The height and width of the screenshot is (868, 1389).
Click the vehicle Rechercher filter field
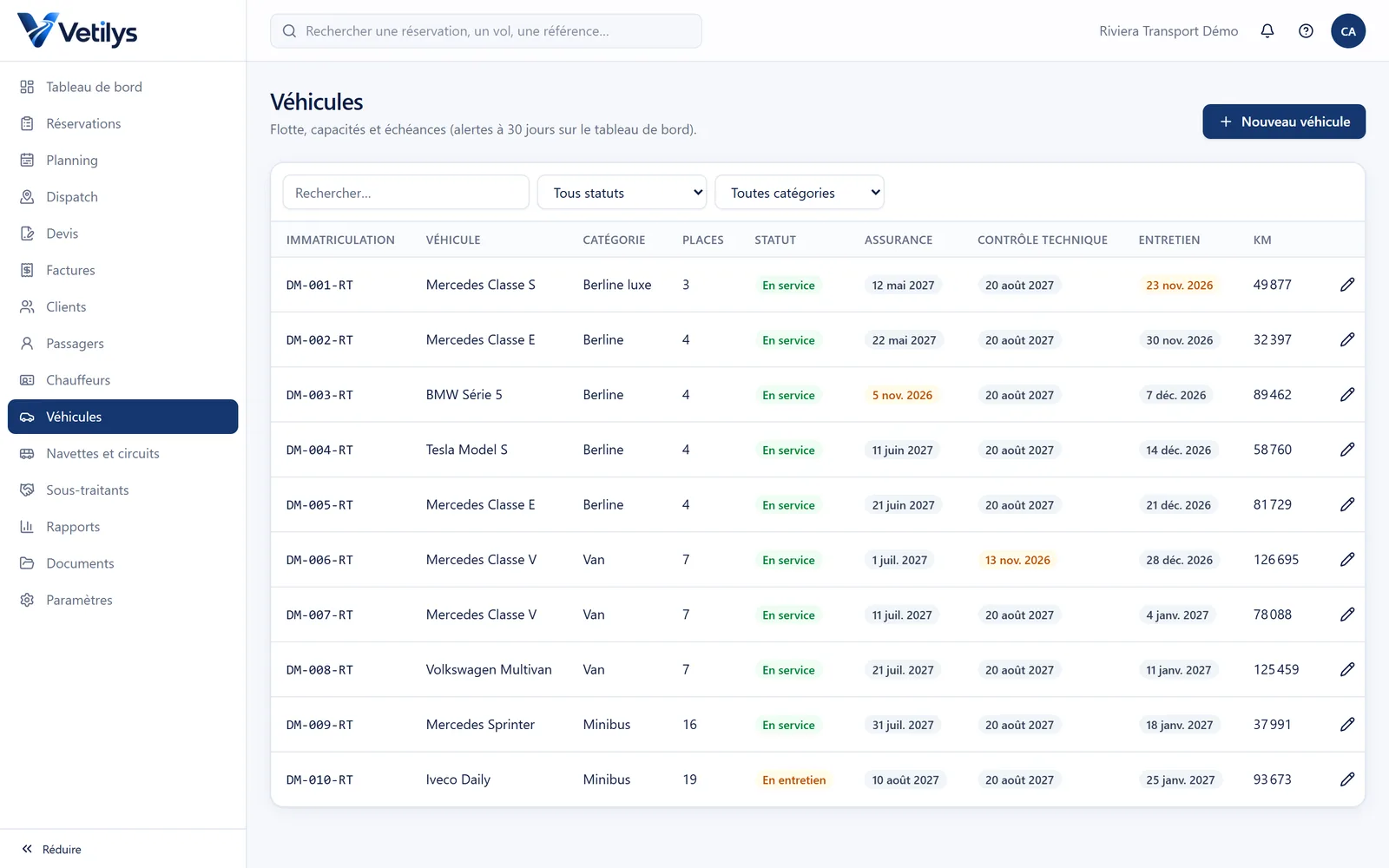[405, 193]
